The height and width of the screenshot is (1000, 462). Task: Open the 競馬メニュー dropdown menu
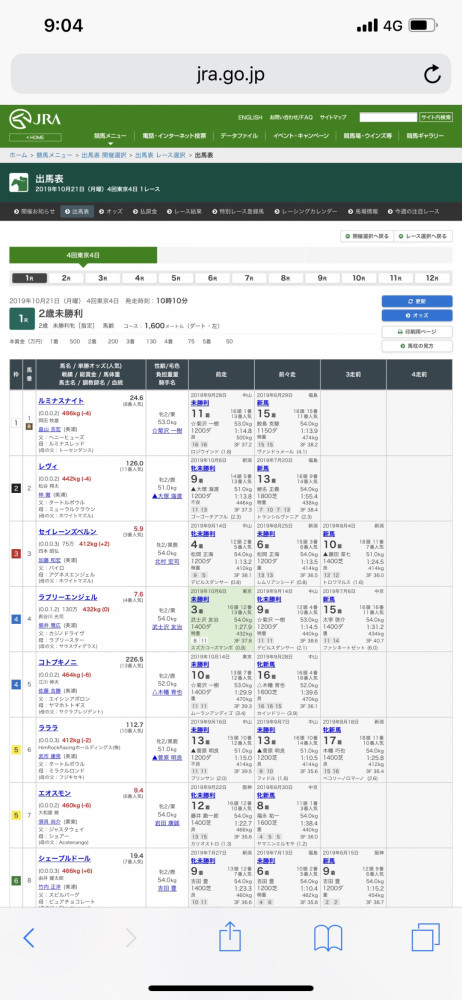coord(110,136)
